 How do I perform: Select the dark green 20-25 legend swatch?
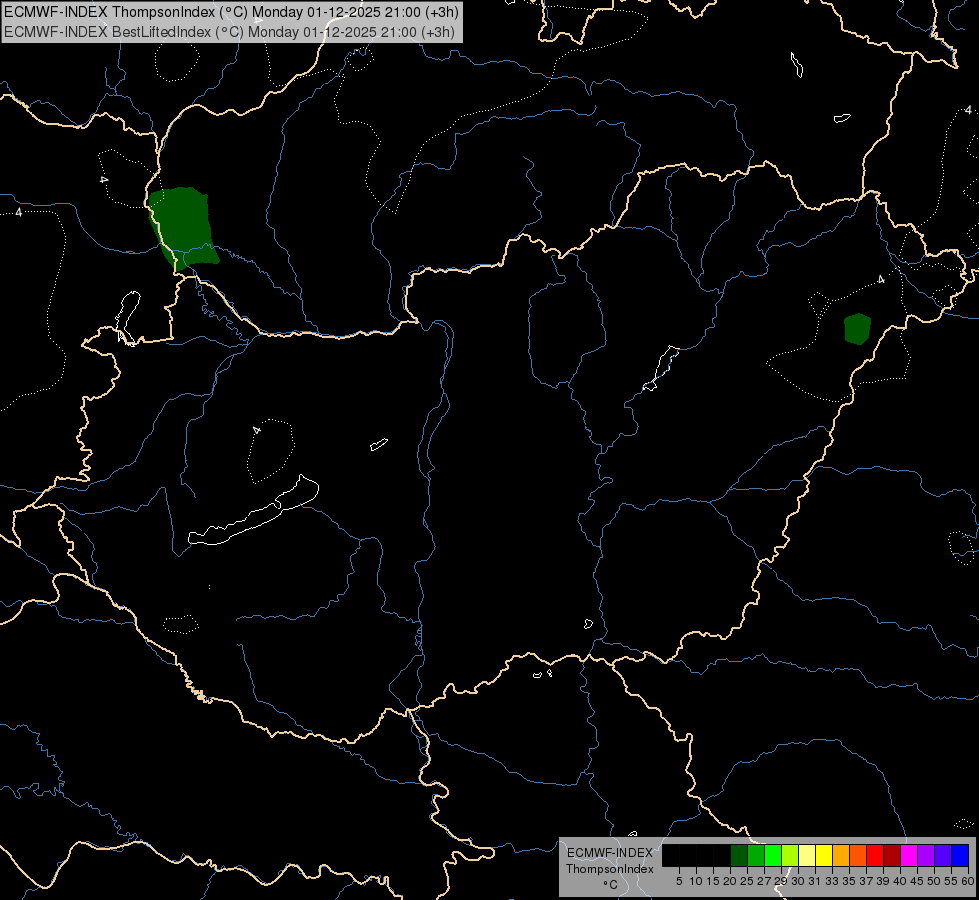coord(739,855)
